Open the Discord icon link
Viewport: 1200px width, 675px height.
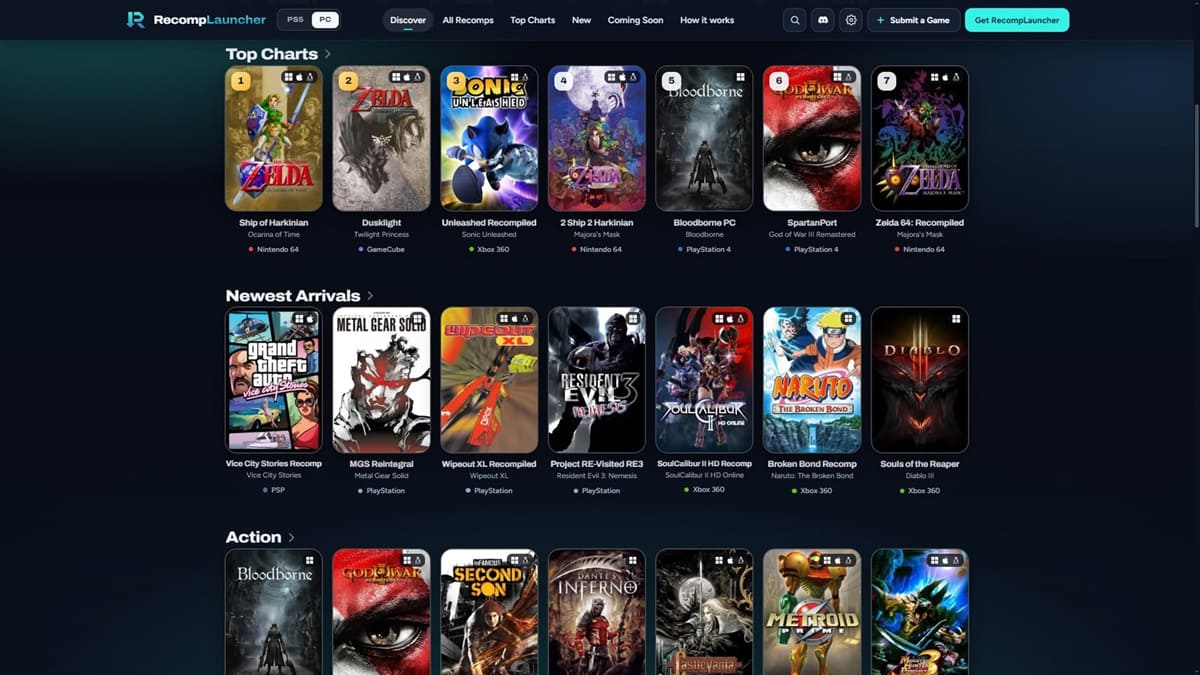[x=823, y=20]
